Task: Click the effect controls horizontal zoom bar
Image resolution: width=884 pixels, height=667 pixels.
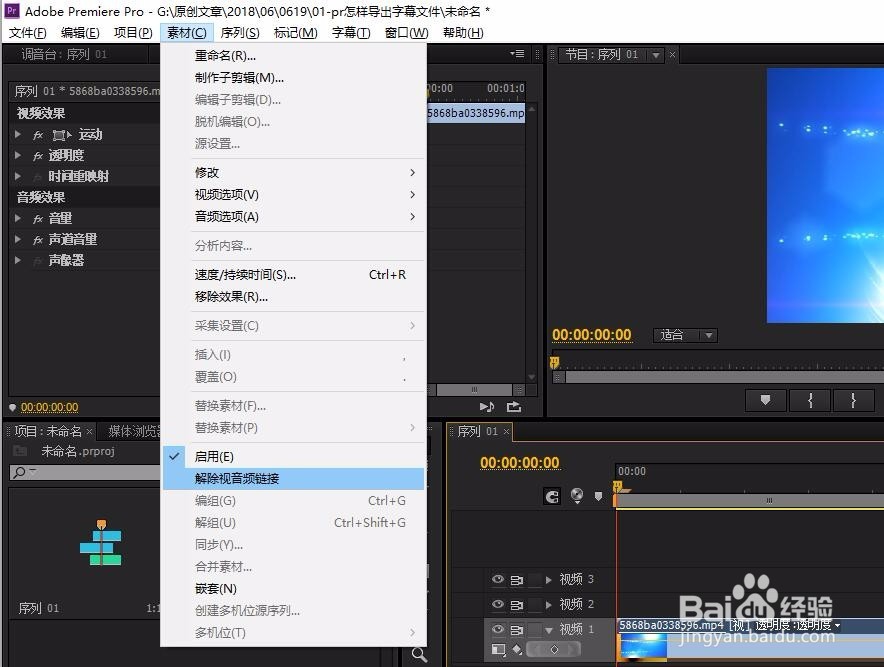Action: [475, 390]
